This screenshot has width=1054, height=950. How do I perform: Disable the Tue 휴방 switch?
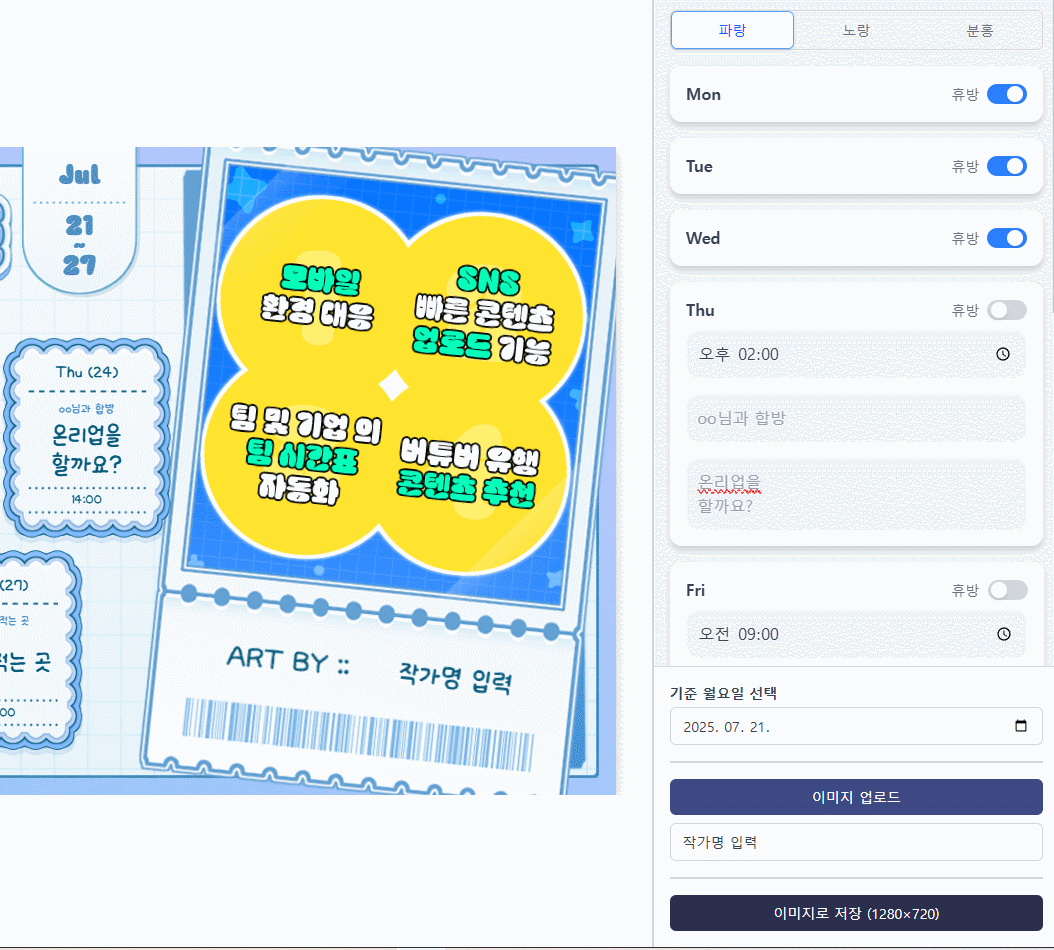[1006, 166]
